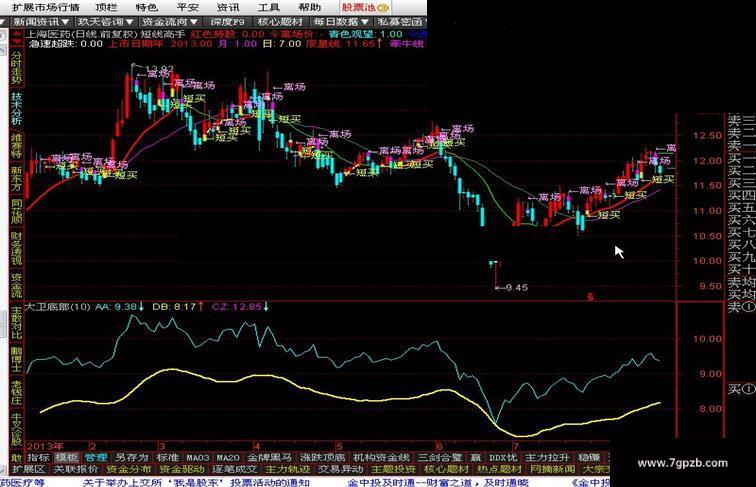Select 维赛特 sidebar tab
This screenshot has height=487, width=756.
pyautogui.click(x=17, y=146)
